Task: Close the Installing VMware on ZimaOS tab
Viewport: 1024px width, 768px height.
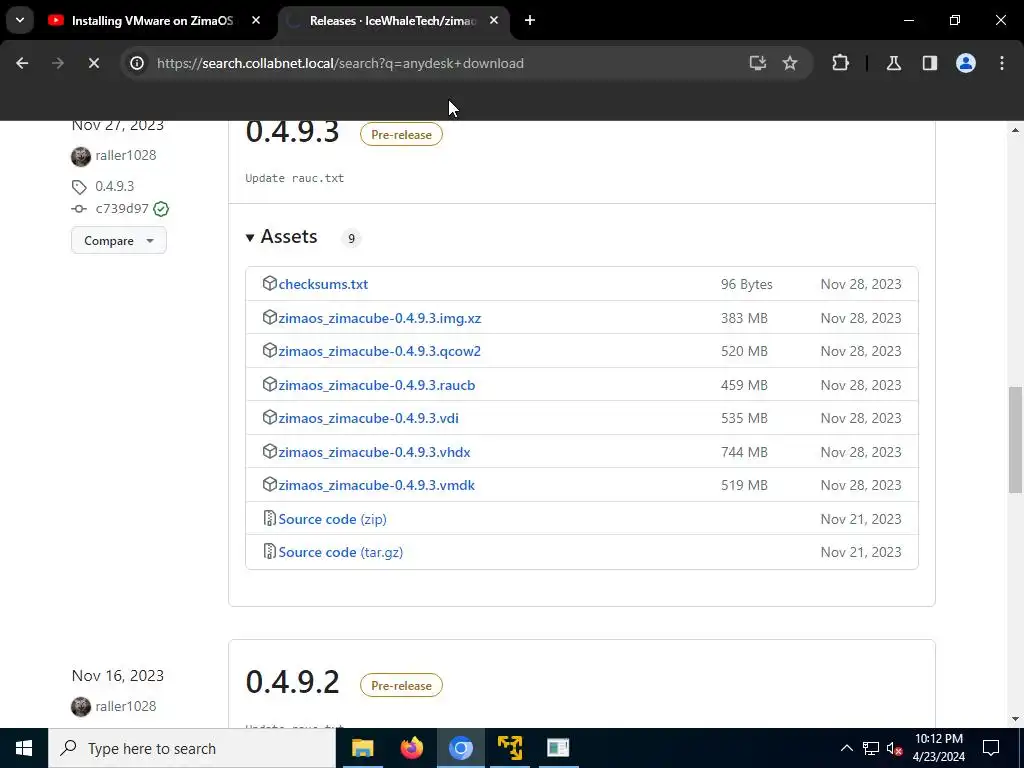Action: coord(256,20)
